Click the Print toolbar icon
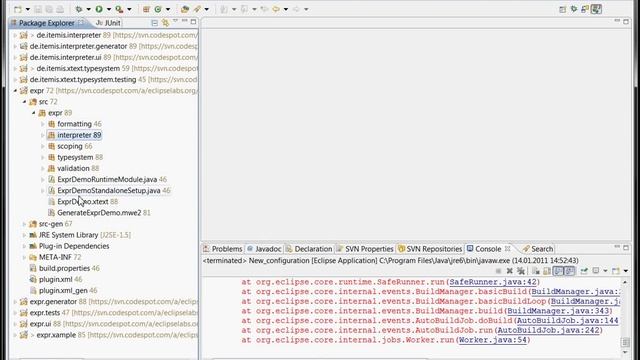 (60, 9)
